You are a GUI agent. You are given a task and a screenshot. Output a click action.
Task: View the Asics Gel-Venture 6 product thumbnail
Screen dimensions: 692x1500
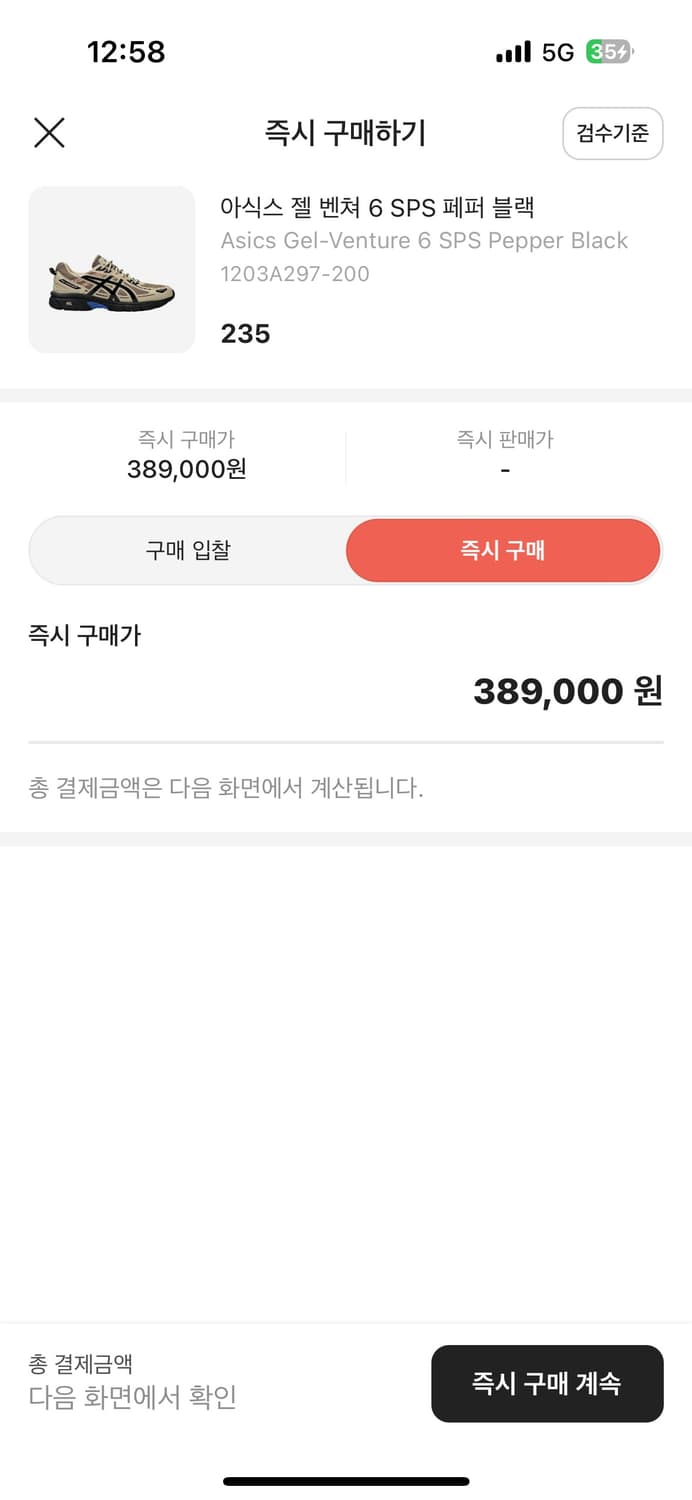pyautogui.click(x=111, y=269)
